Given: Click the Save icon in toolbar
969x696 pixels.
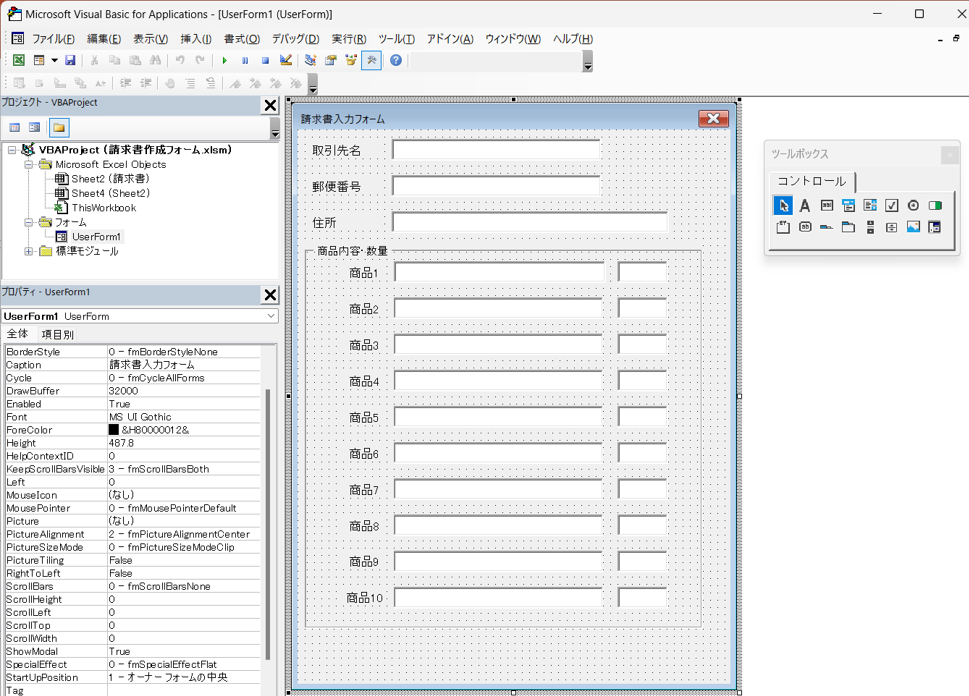Looking at the screenshot, I should pos(70,61).
